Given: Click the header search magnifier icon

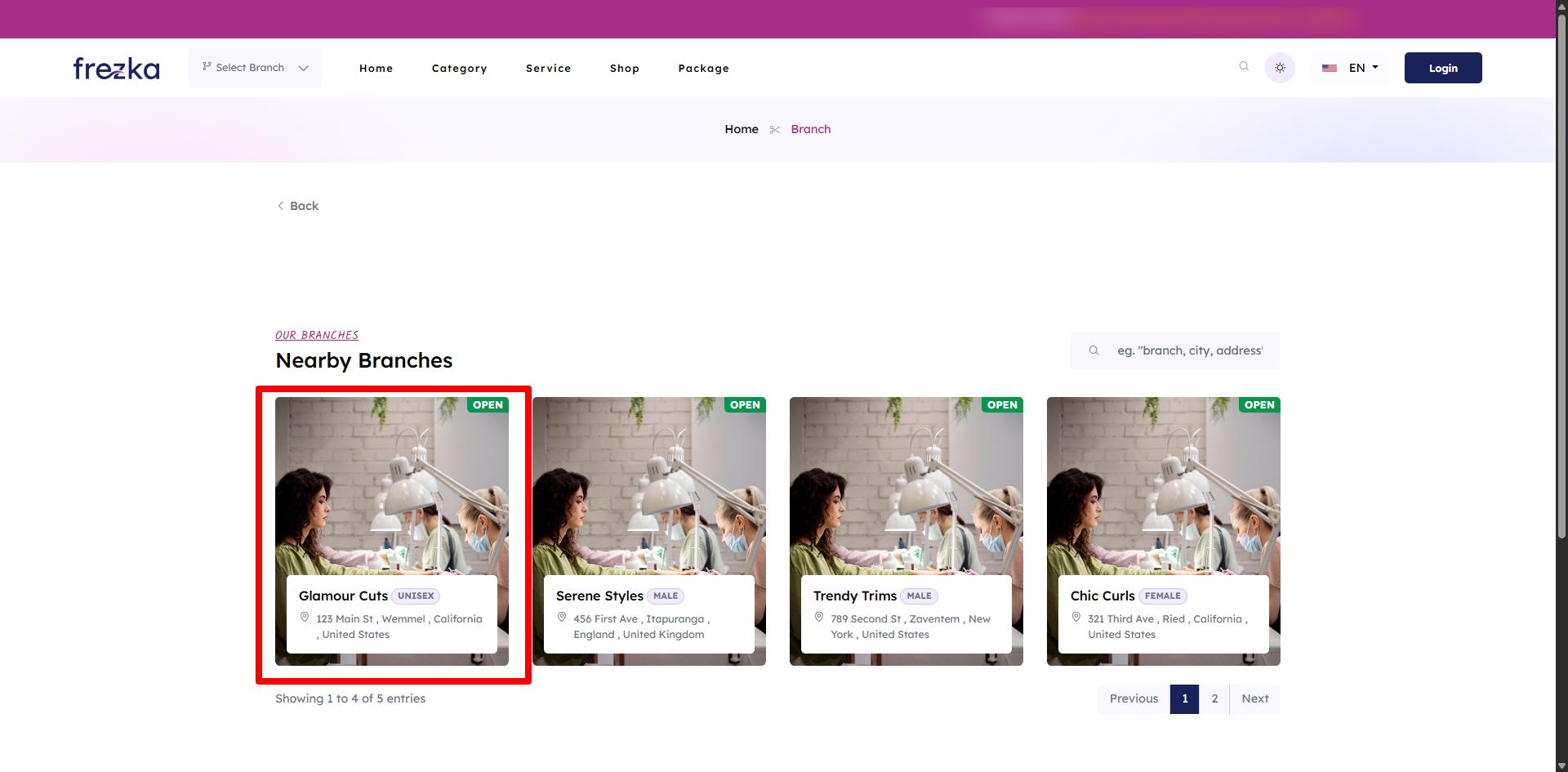Looking at the screenshot, I should click(x=1244, y=67).
